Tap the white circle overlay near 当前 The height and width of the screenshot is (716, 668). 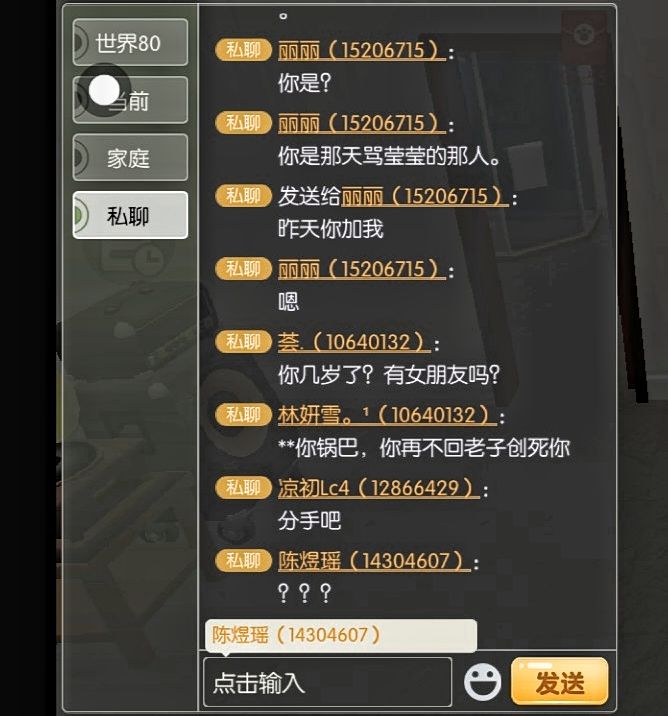(104, 90)
